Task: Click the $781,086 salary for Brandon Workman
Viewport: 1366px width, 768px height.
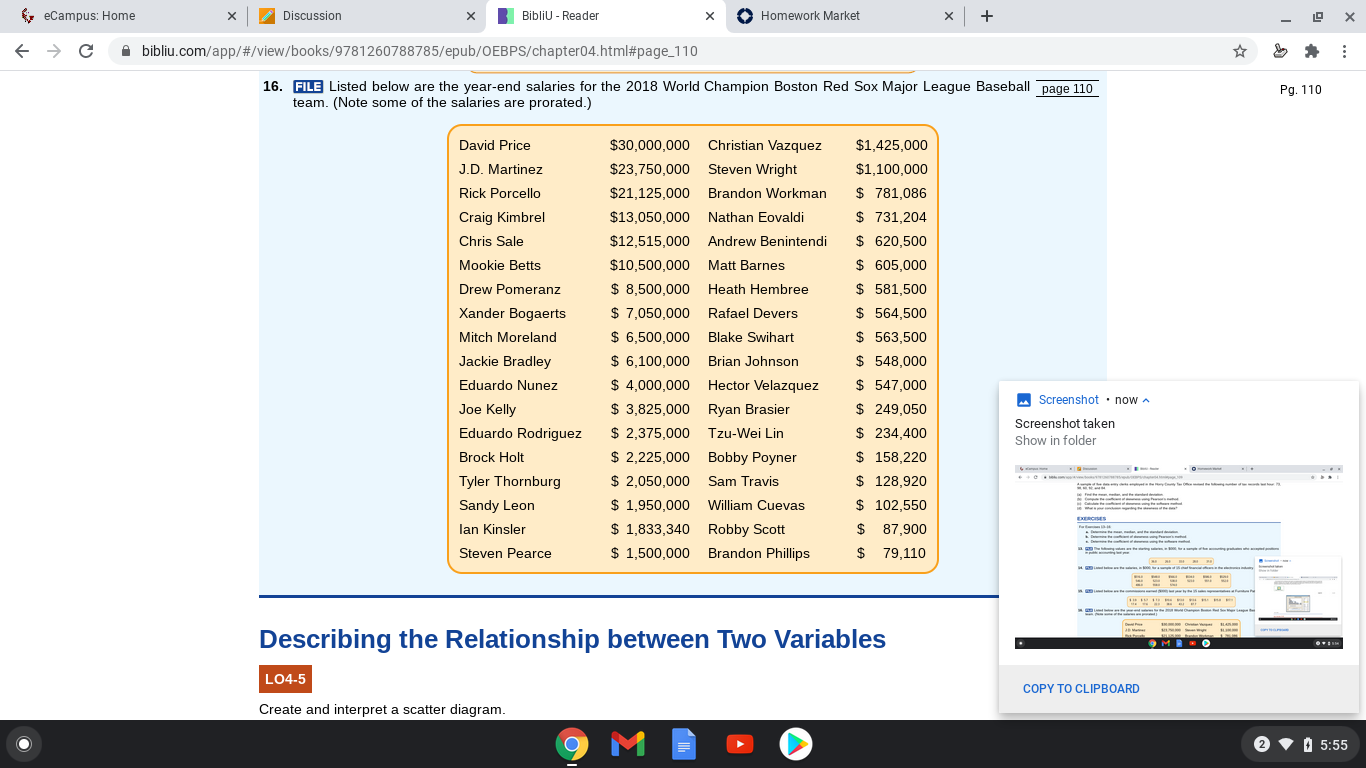Action: tap(891, 193)
